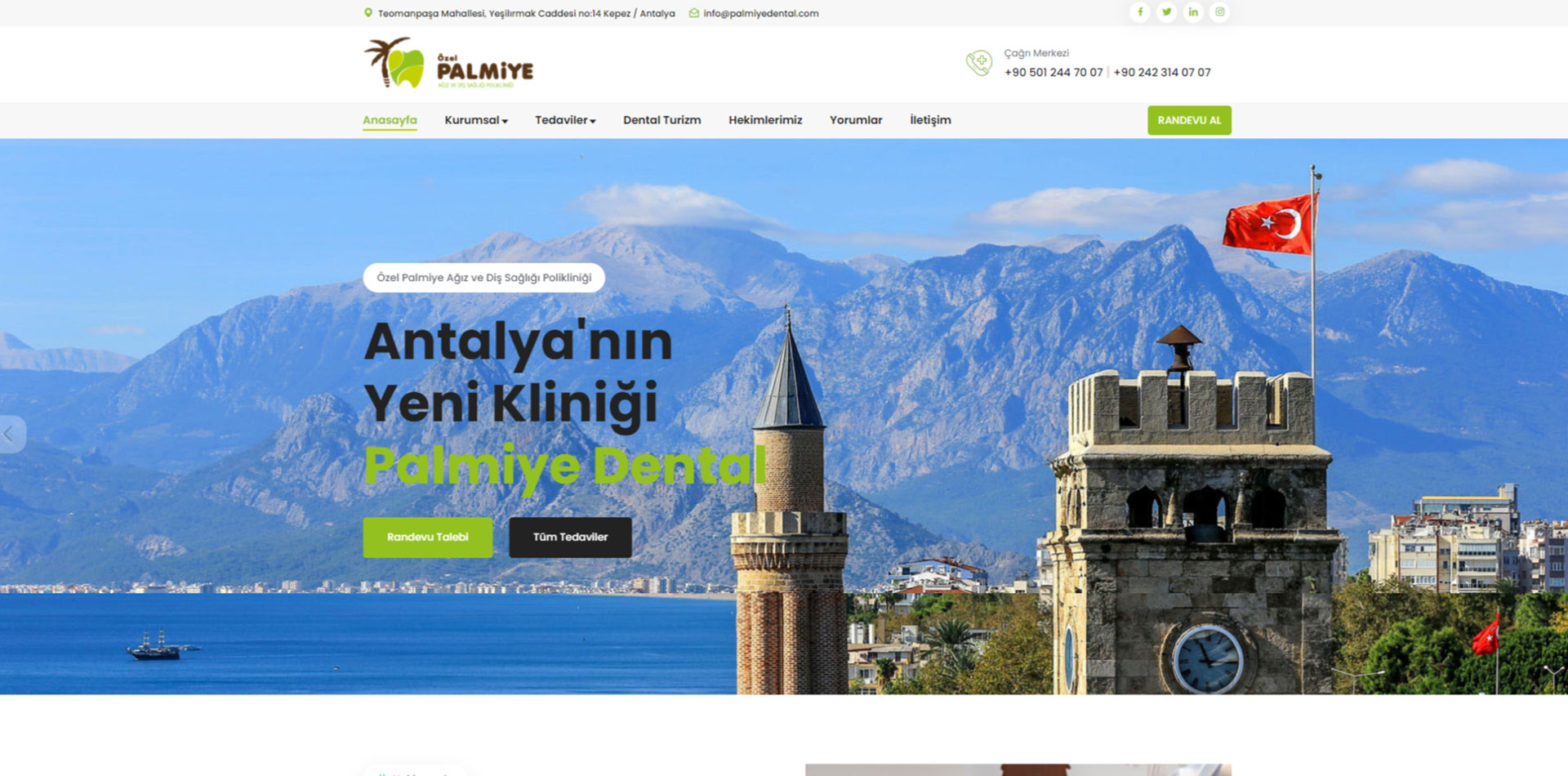
Task: Open the Yorumlar menu item
Action: coord(855,120)
